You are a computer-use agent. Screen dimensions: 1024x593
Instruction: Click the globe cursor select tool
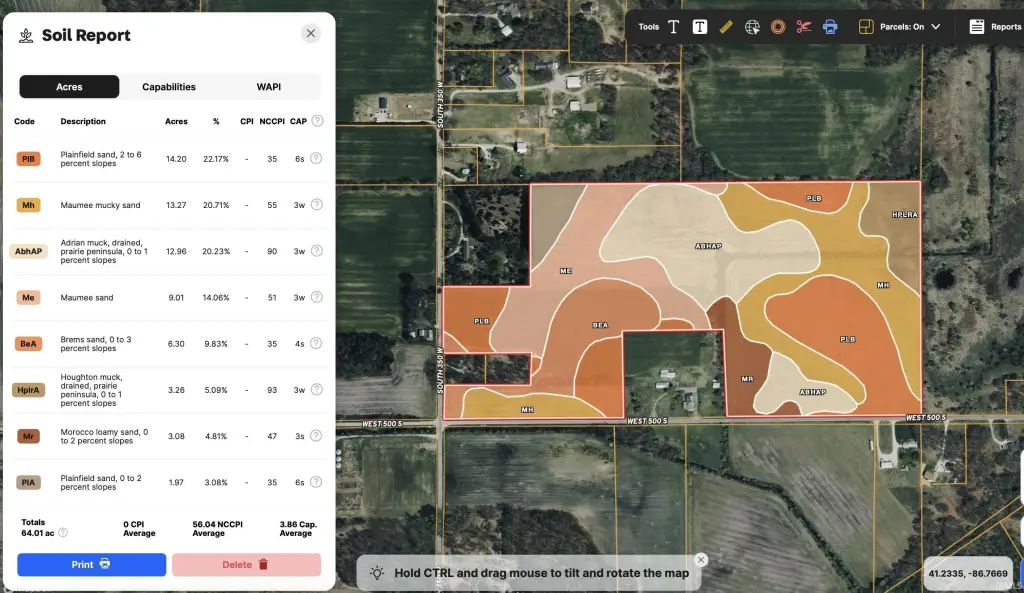(752, 27)
